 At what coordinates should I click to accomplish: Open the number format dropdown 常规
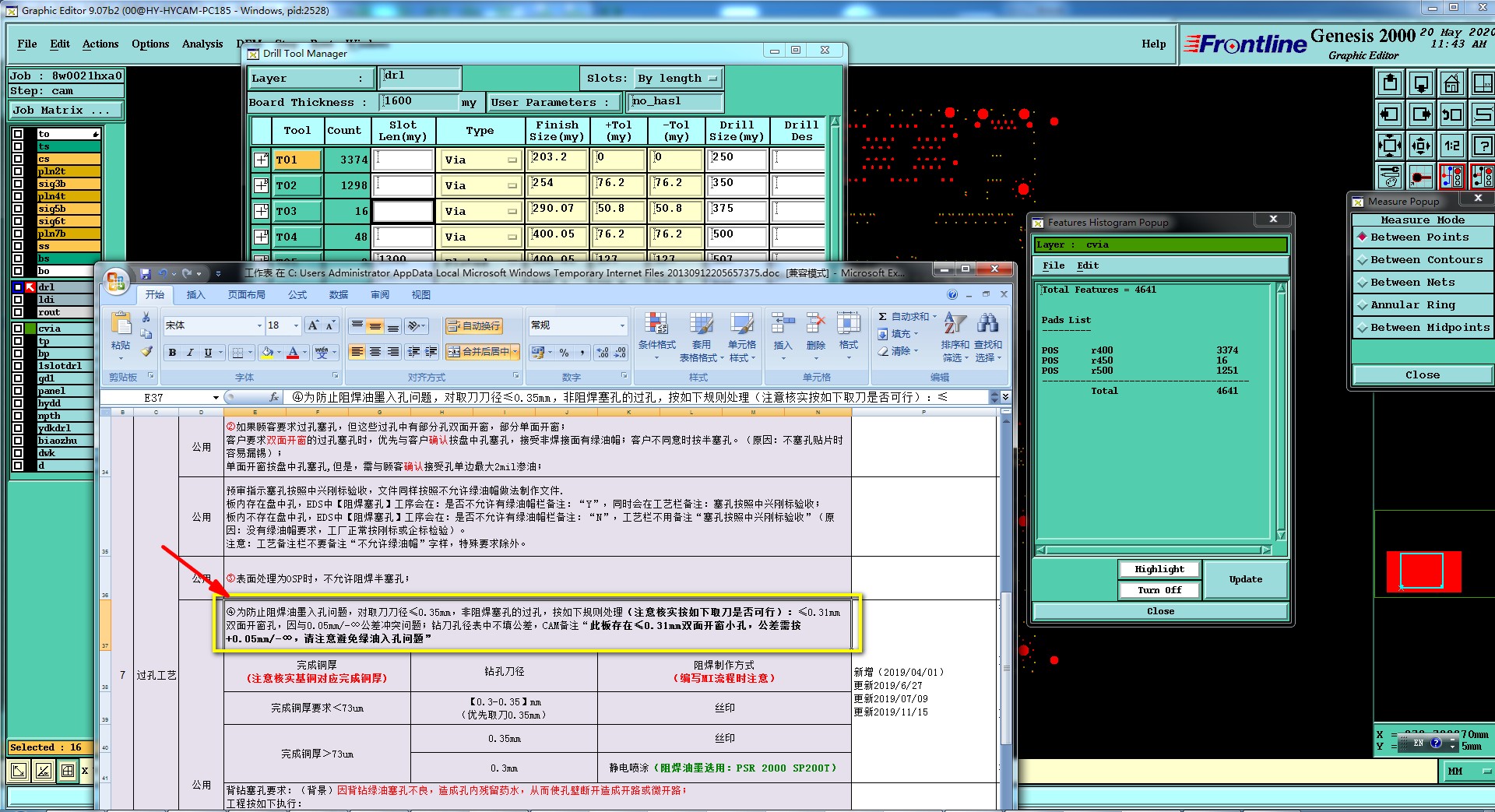[621, 325]
